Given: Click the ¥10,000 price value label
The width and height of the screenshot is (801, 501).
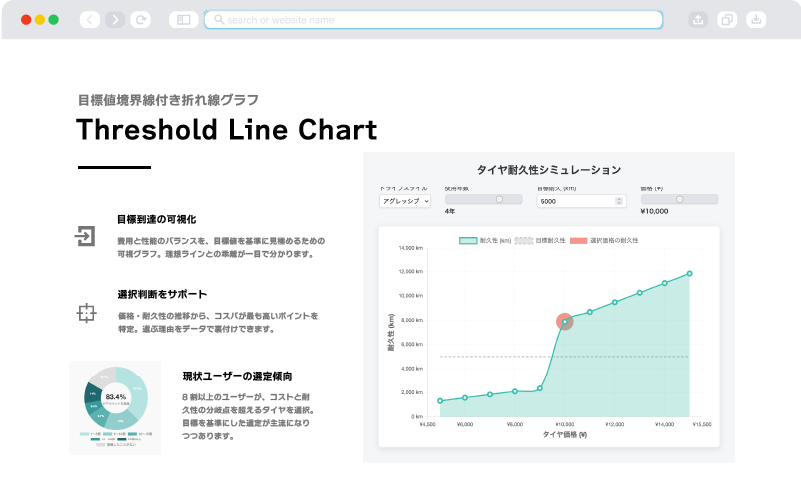Looking at the screenshot, I should (654, 211).
